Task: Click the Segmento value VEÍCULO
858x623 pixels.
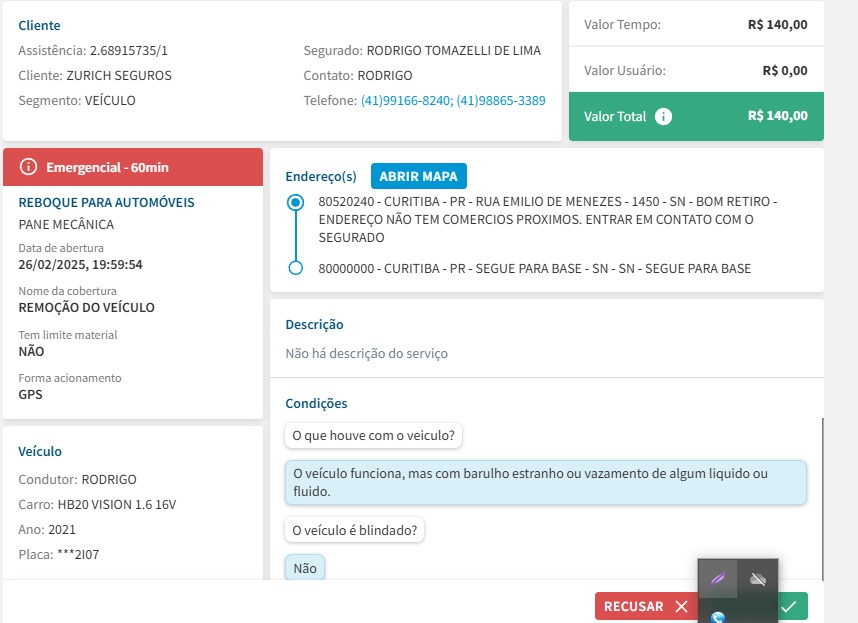Action: point(110,101)
